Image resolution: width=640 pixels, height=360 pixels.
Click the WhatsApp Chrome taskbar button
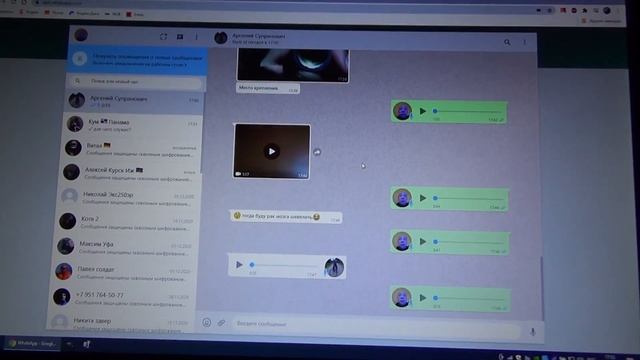pyautogui.click(x=33, y=344)
